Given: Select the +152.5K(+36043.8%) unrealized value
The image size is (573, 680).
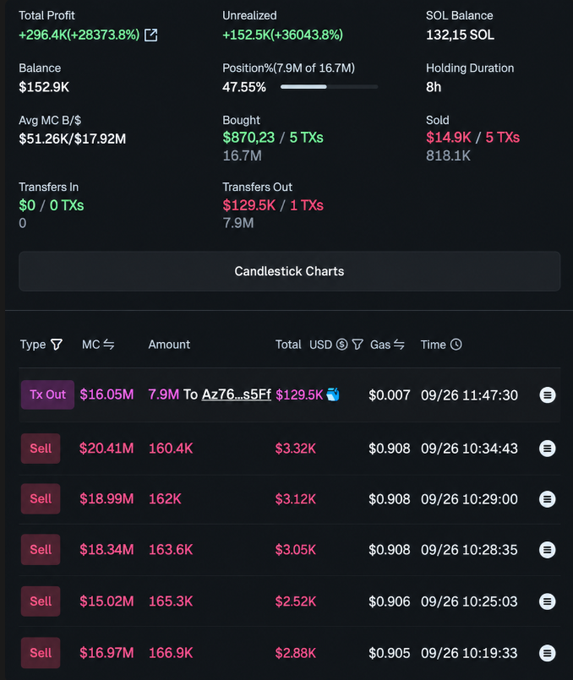Looking at the screenshot, I should tap(283, 35).
